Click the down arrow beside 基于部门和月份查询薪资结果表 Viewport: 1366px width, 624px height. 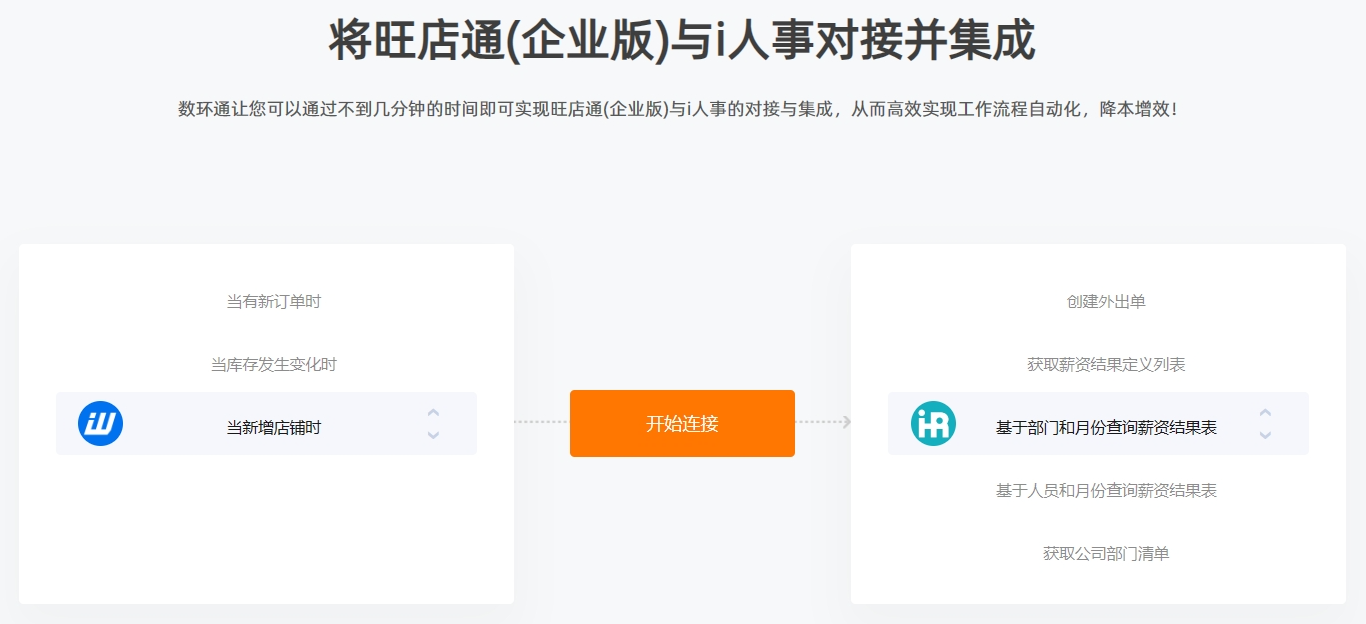1265,435
